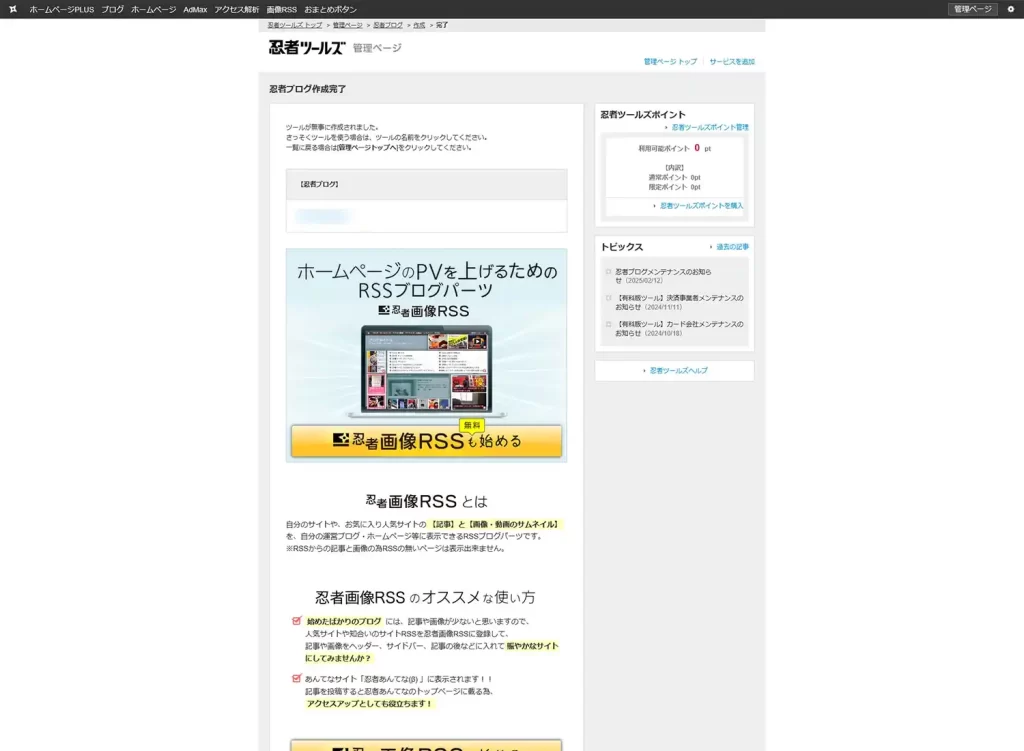The image size is (1024, 751).
Task: Click 忍者ツールズポイントを購入 link
Action: (701, 206)
